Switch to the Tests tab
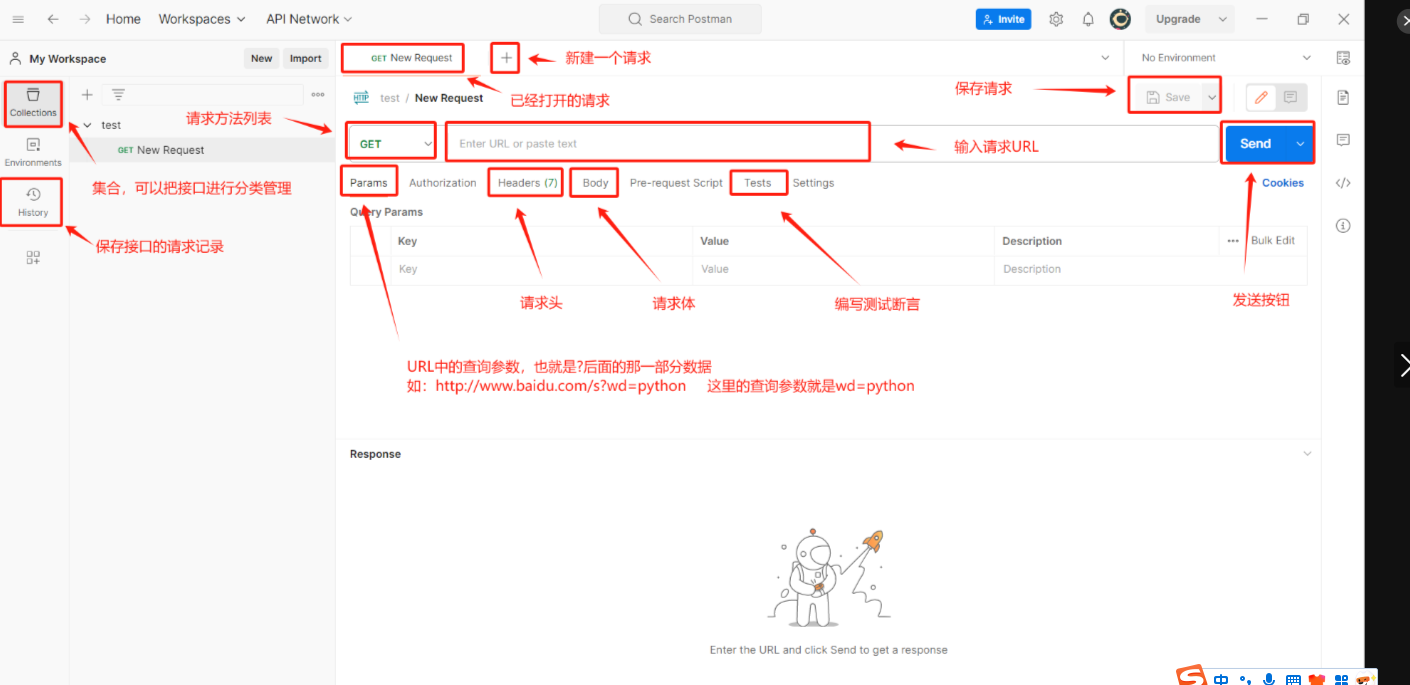Screen dimensions: 1410x685 pyautogui.click(x=758, y=183)
